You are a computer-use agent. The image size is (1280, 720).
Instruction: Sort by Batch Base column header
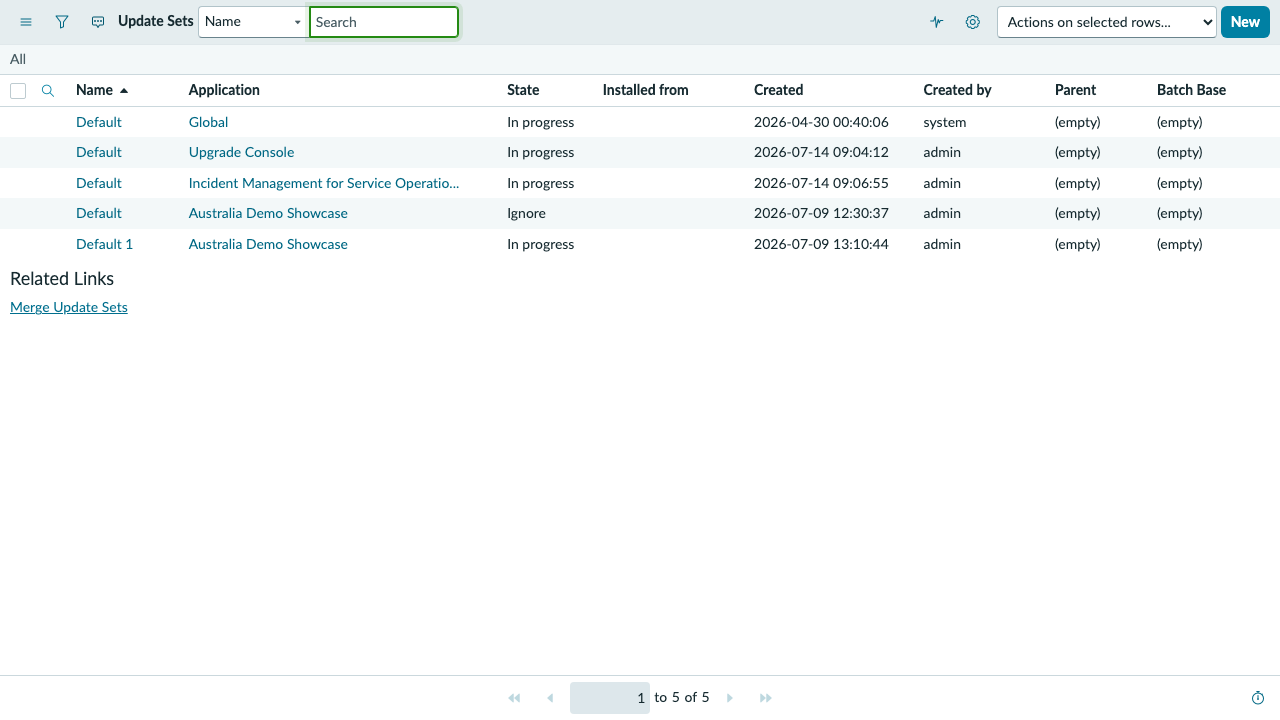coord(1191,90)
